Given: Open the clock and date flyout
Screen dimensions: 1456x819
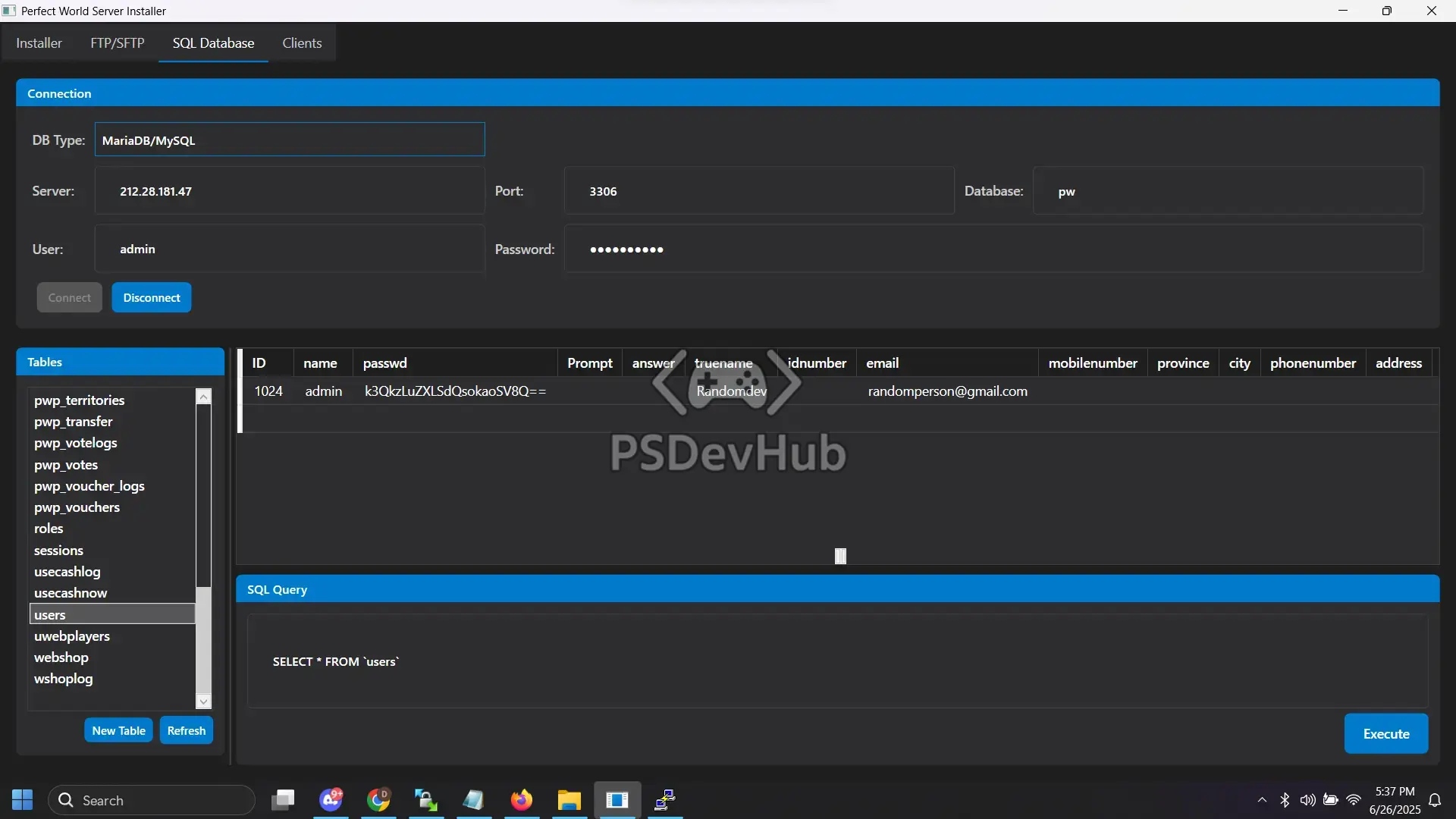Looking at the screenshot, I should (x=1395, y=800).
